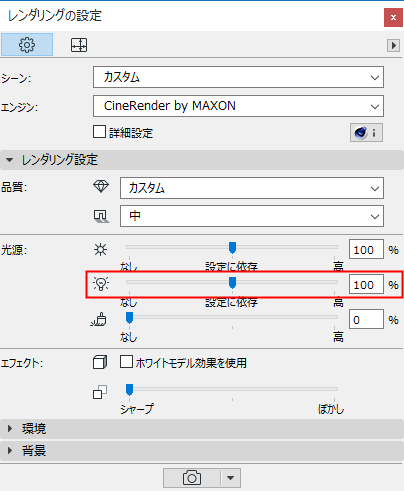Enable ホワイトモデル効果を使用 checkbox
The height and width of the screenshot is (491, 404).
(126, 361)
